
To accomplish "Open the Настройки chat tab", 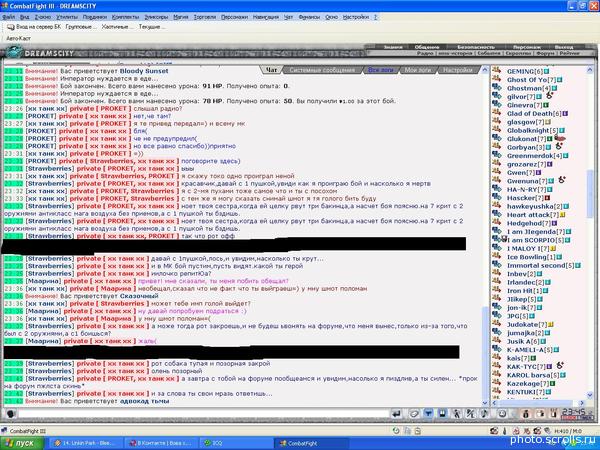I will [457, 70].
